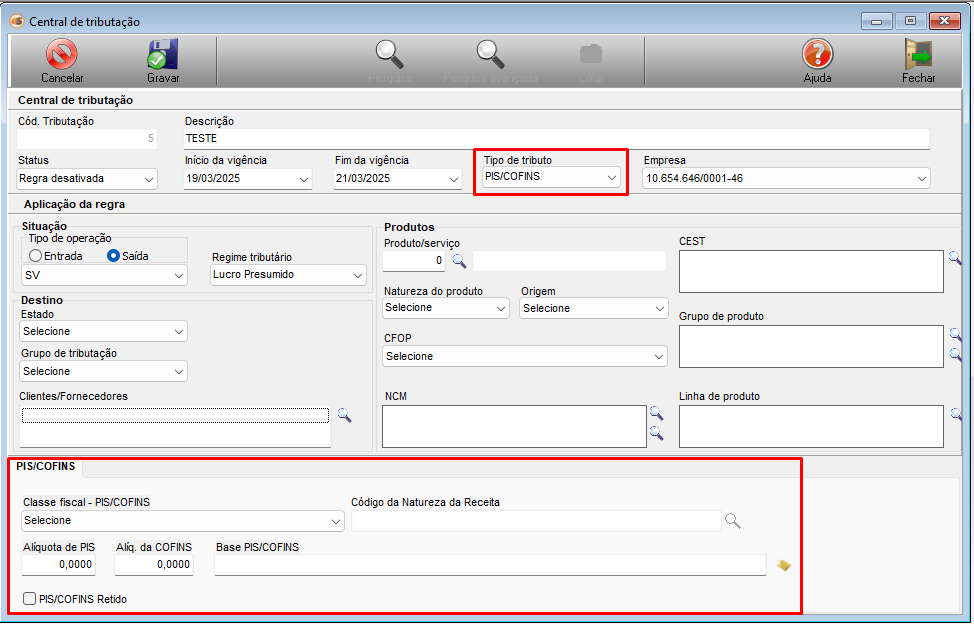Select the Entrada radio button

click(x=36, y=256)
